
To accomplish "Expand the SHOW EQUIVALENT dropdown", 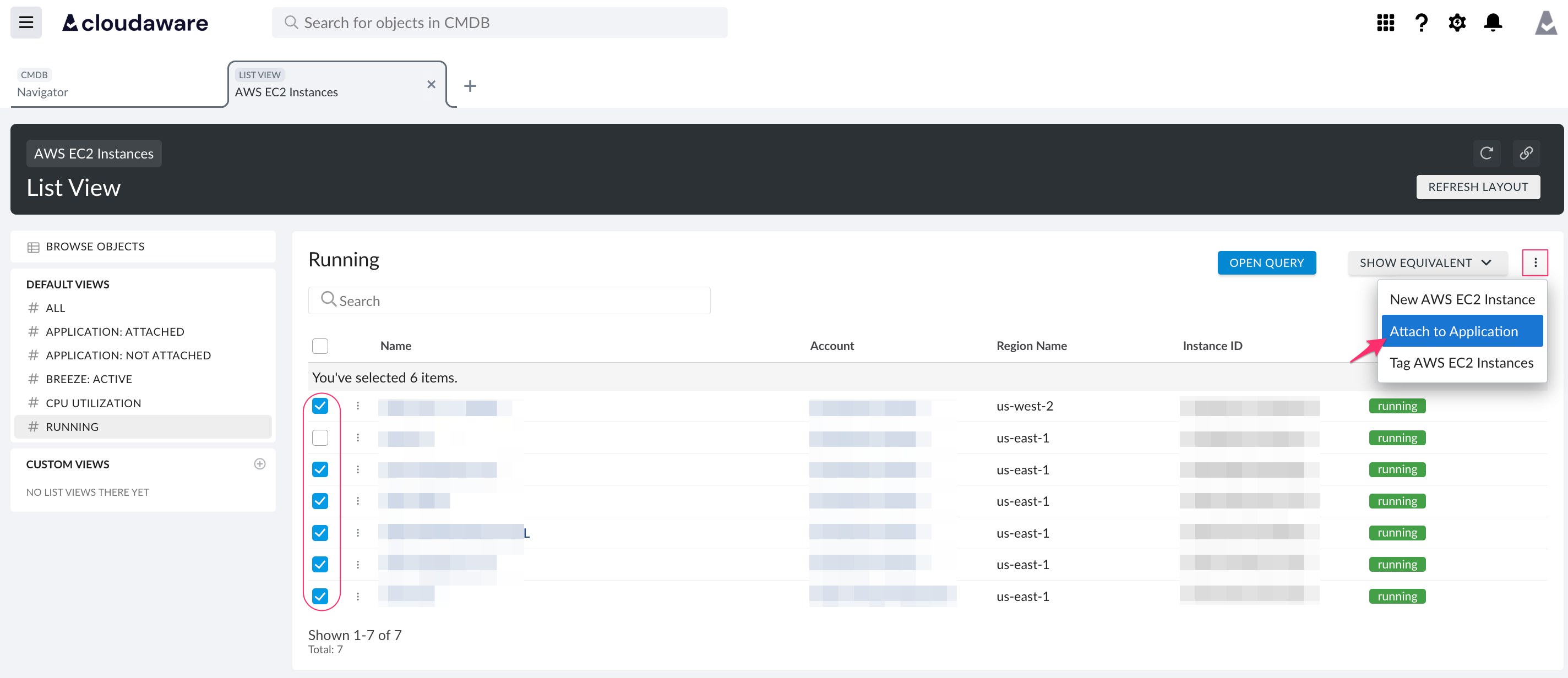I will (1428, 263).
